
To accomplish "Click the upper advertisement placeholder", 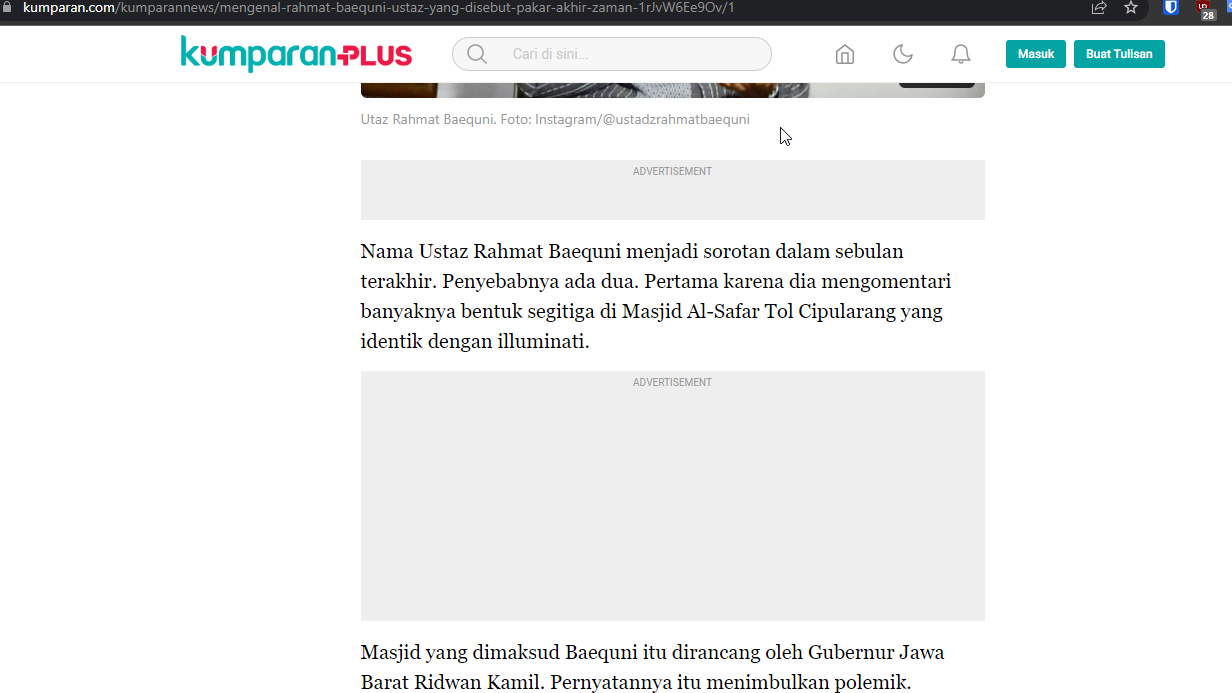I will click(672, 190).
